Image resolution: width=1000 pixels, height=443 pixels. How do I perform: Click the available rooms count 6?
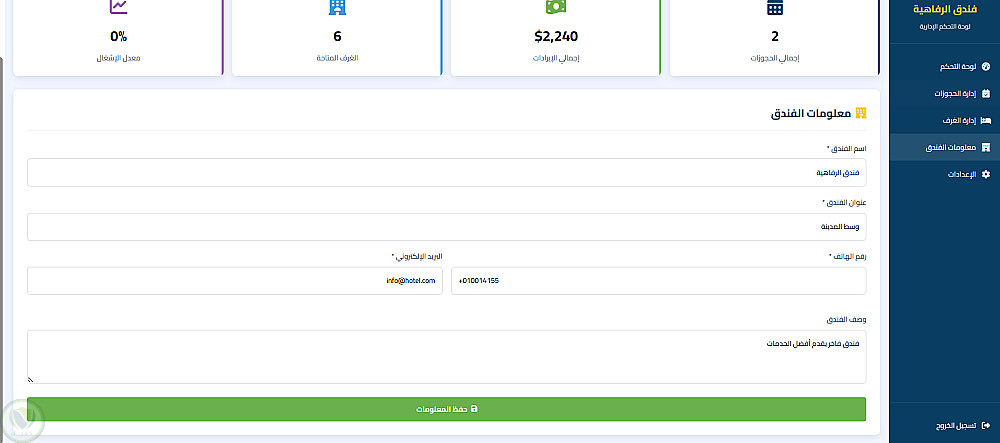(337, 37)
